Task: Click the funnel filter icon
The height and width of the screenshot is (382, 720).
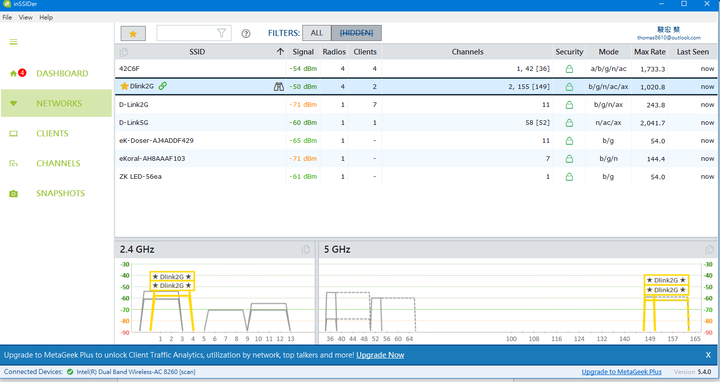Action: tap(221, 33)
